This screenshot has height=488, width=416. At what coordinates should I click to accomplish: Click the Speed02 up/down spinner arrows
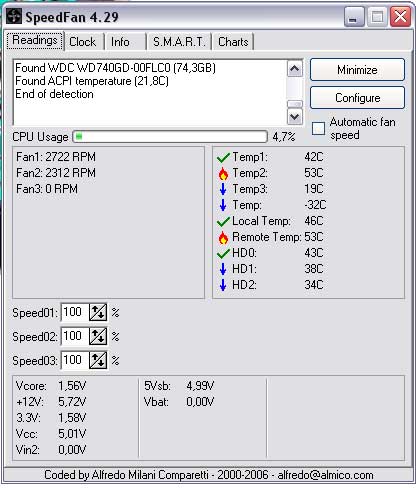point(98,336)
